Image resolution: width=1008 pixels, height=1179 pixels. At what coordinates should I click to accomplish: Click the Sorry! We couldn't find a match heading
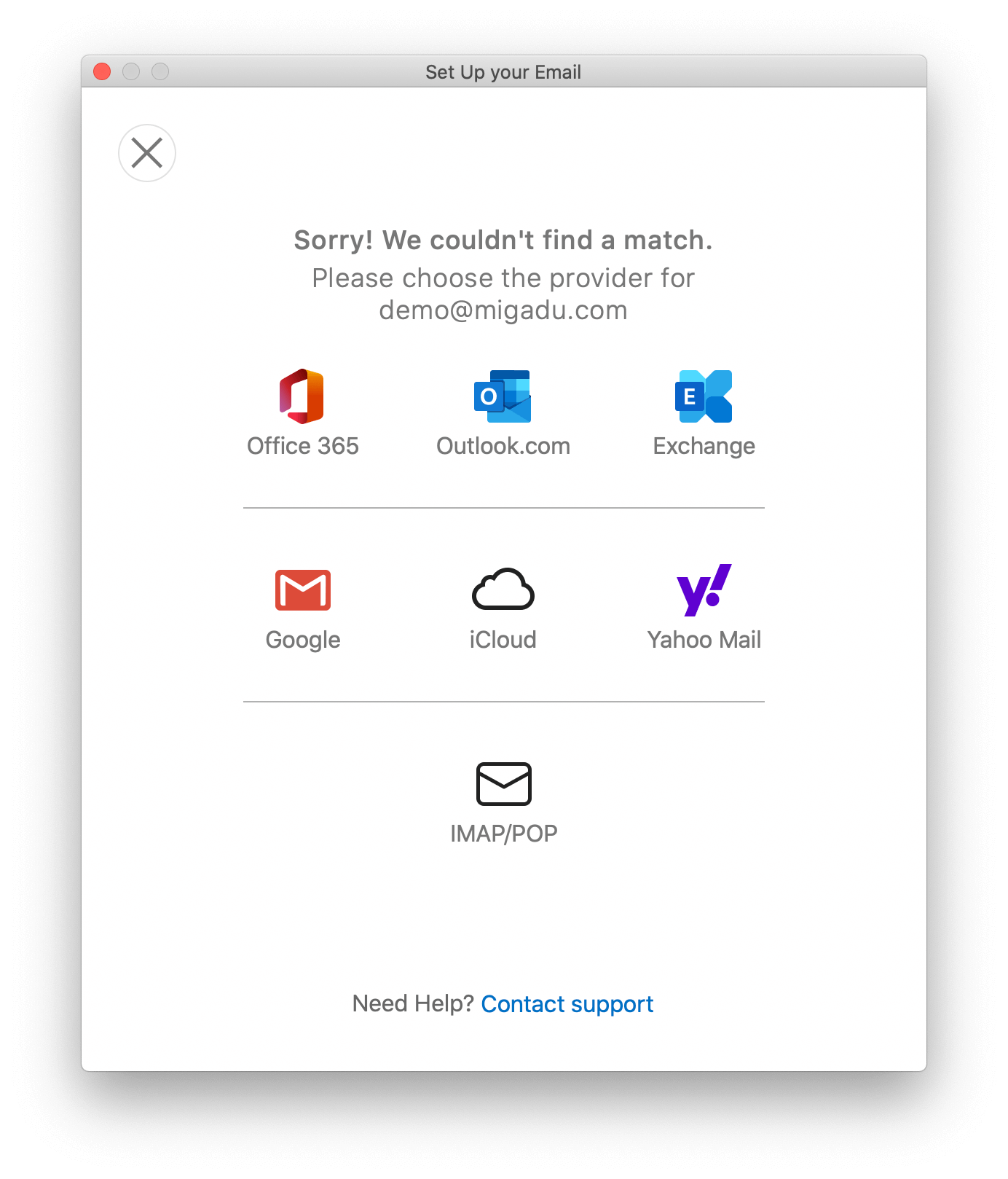(503, 240)
